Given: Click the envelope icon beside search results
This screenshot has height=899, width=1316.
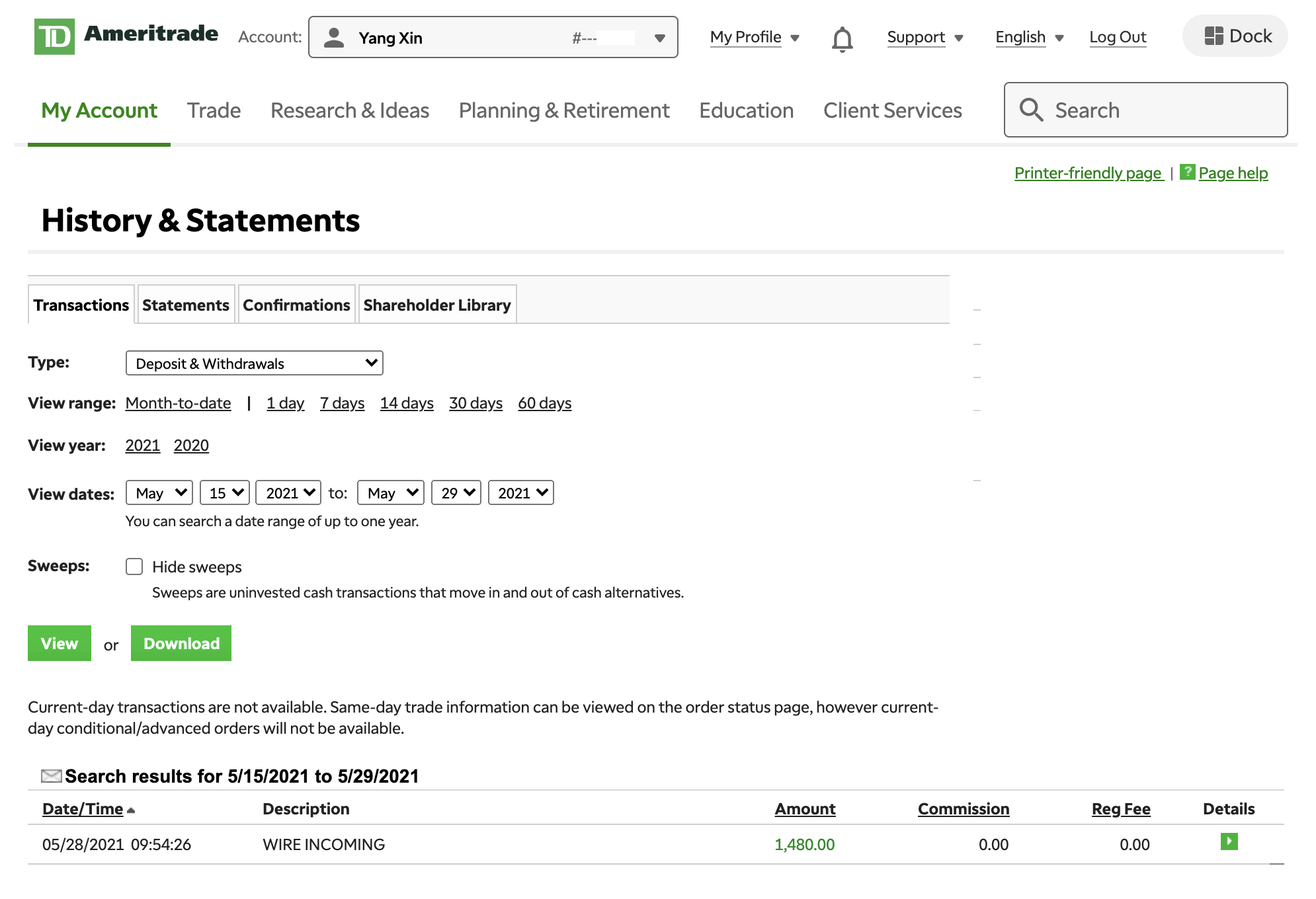Looking at the screenshot, I should coord(51,775).
